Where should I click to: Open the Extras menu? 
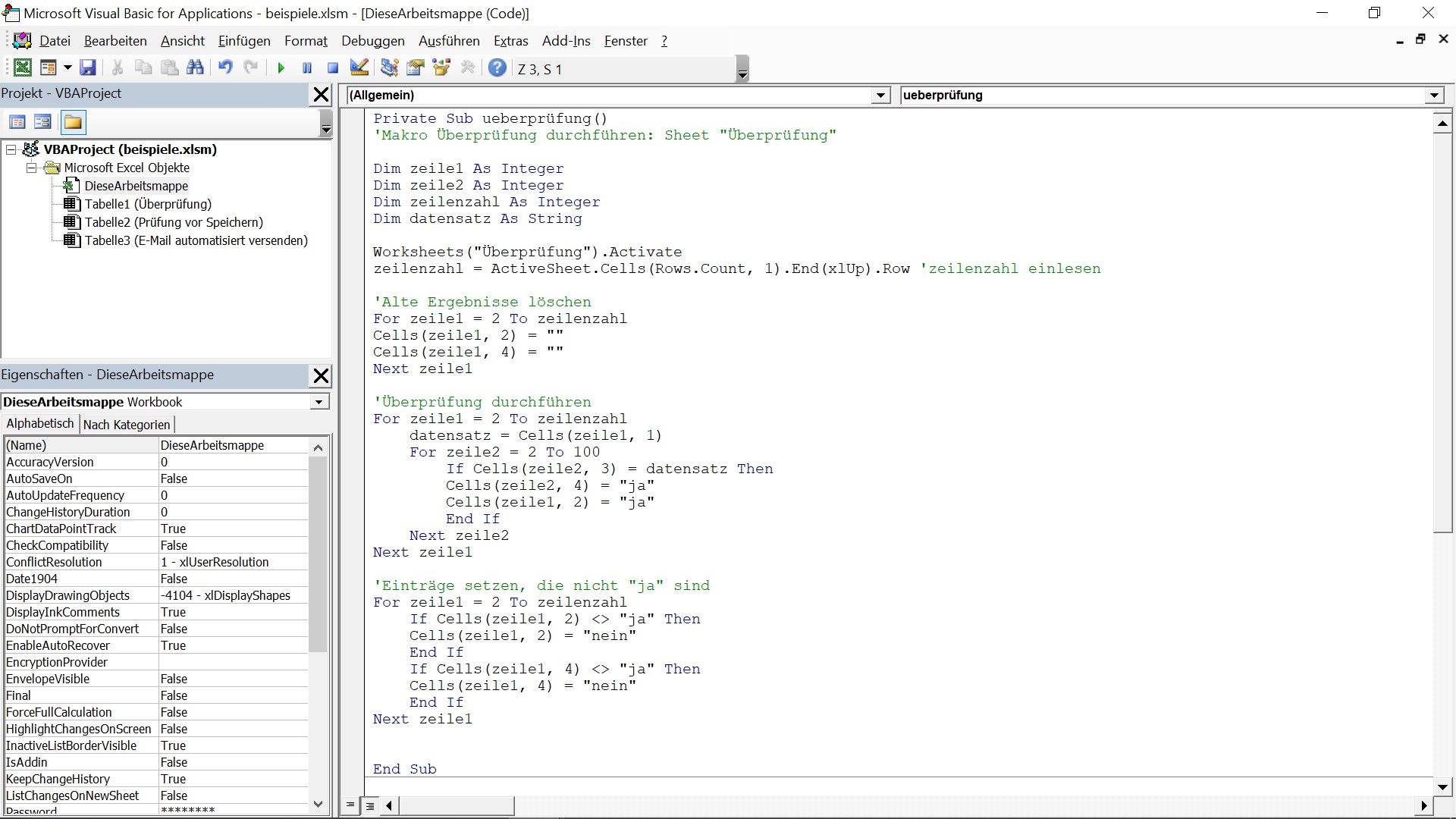511,41
